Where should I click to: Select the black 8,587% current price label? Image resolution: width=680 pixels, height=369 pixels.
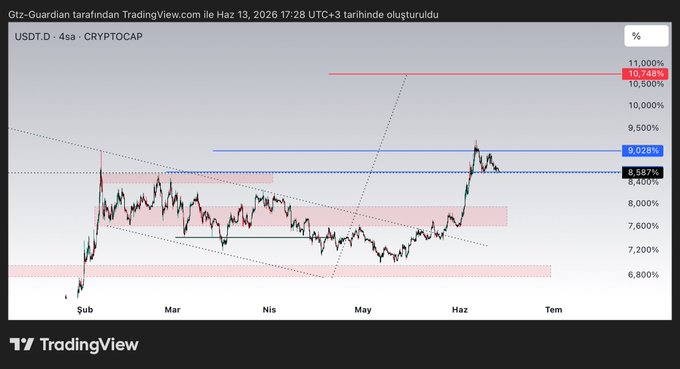[x=643, y=172]
